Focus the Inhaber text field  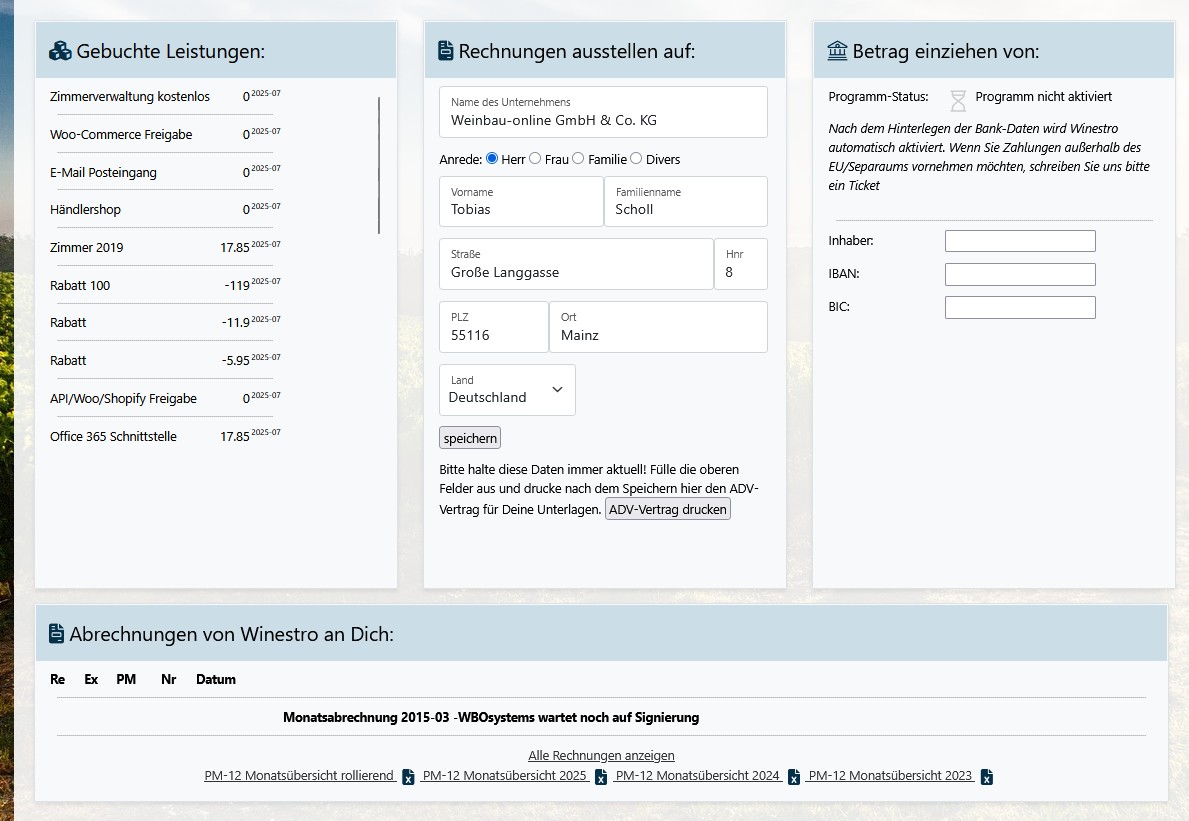[1020, 241]
